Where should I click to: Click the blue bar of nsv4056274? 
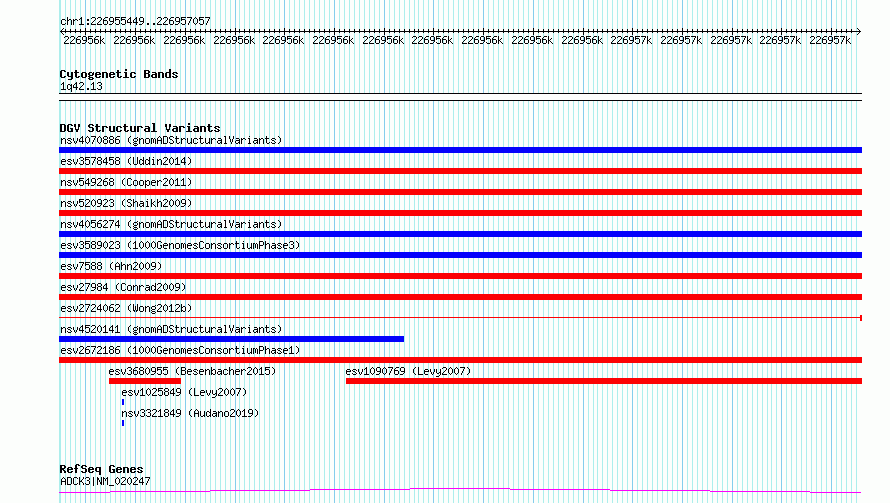click(x=460, y=234)
